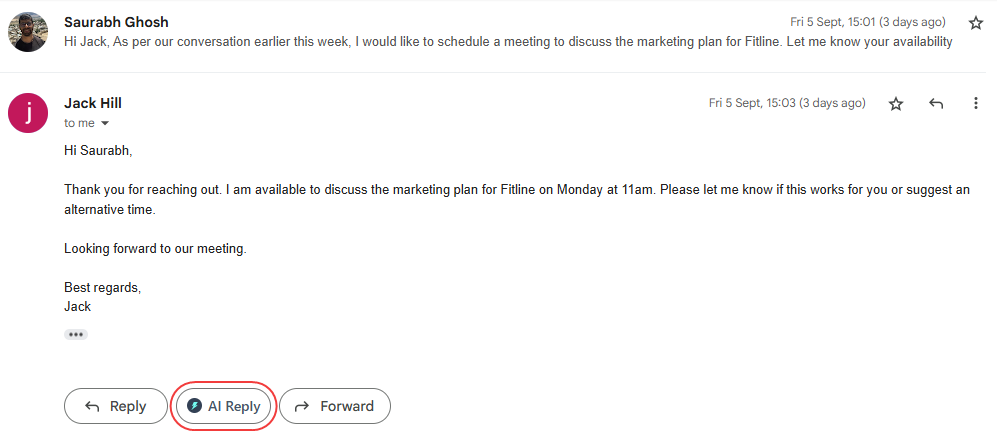
Task: Click the 15:03 timestamp on Jack's message
Action: [x=786, y=103]
